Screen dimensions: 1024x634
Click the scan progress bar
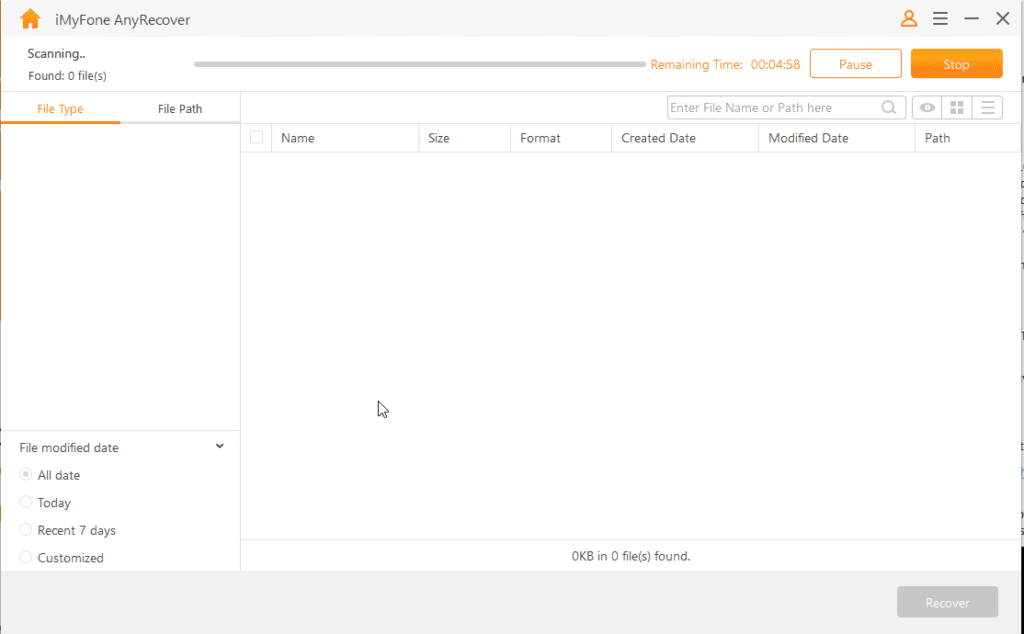click(420, 64)
